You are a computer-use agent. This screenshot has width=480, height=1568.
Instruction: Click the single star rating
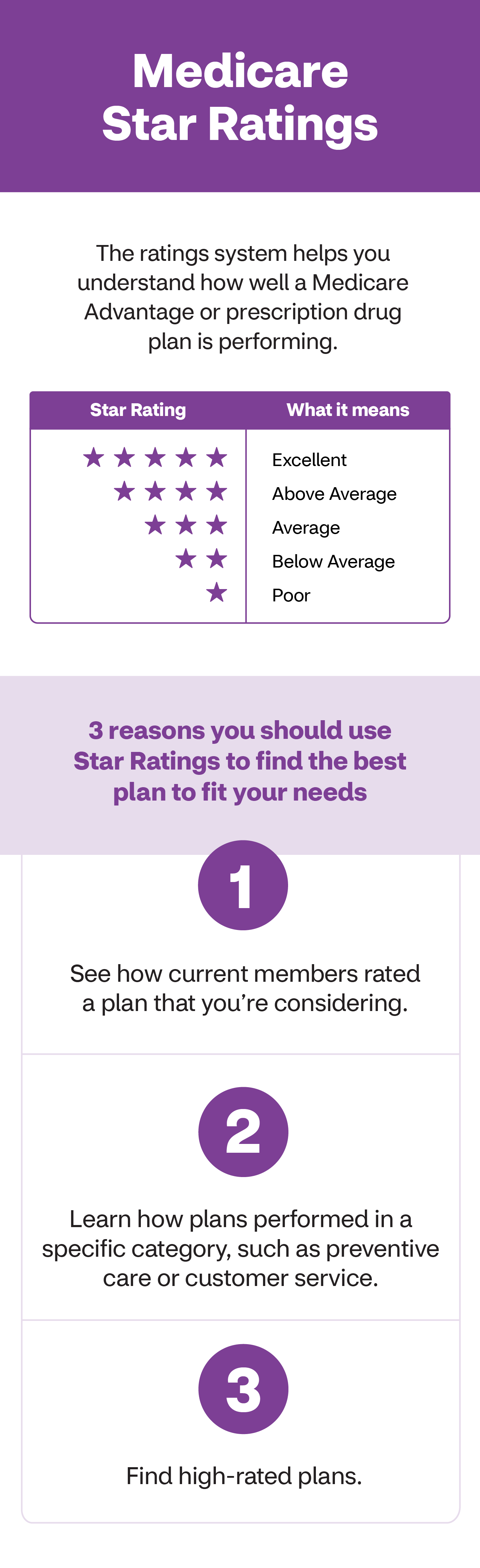point(216,592)
